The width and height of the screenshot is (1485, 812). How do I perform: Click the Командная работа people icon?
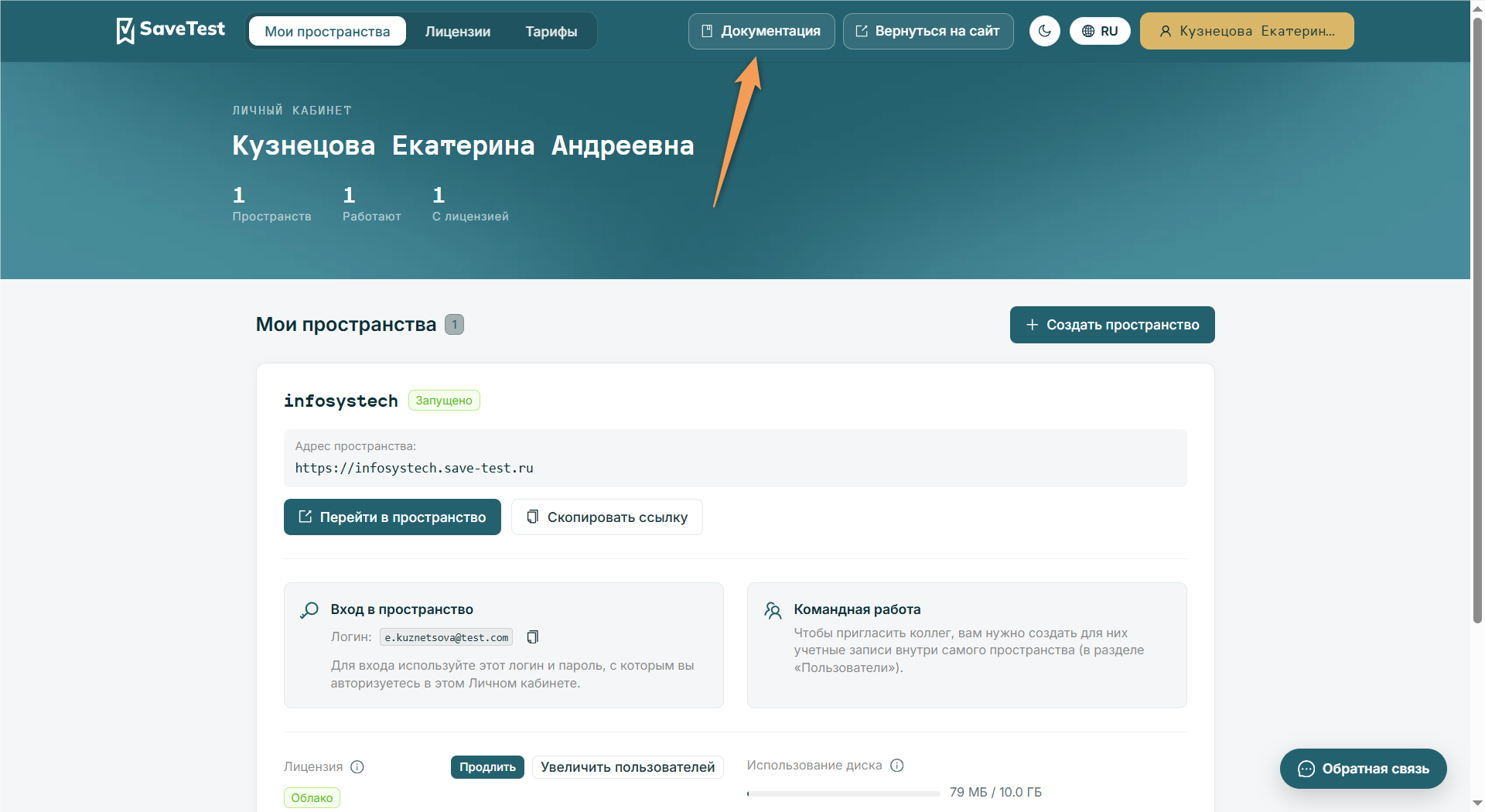tap(773, 610)
